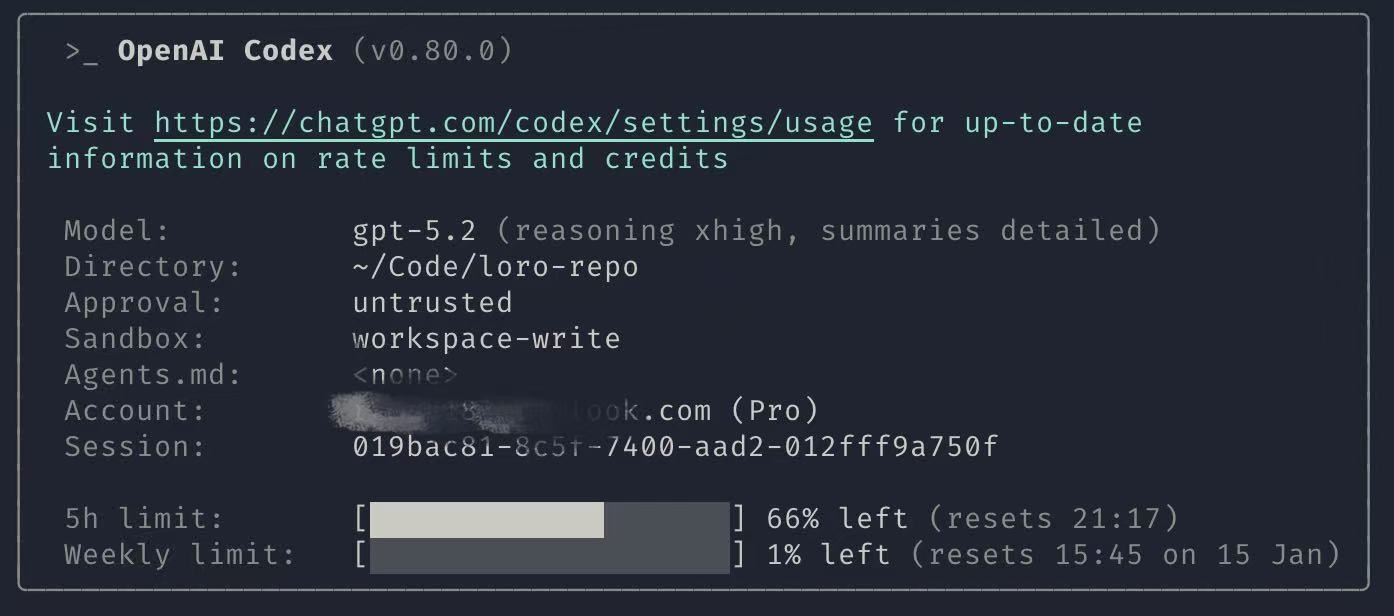Click the v0.80.0 version label

point(432,52)
